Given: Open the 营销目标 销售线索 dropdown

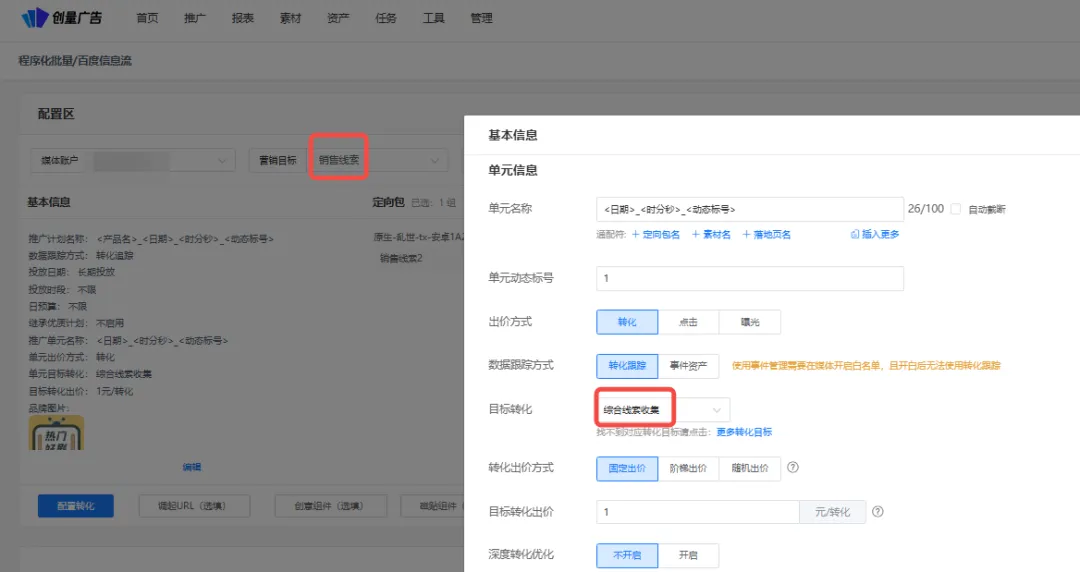Looking at the screenshot, I should click(x=379, y=160).
